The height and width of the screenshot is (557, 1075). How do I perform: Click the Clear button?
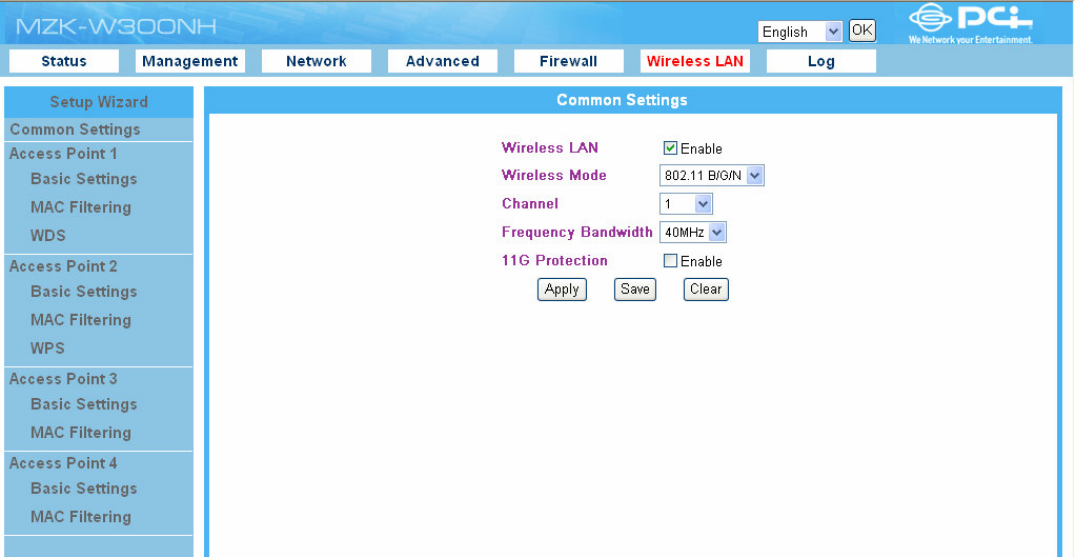click(705, 289)
